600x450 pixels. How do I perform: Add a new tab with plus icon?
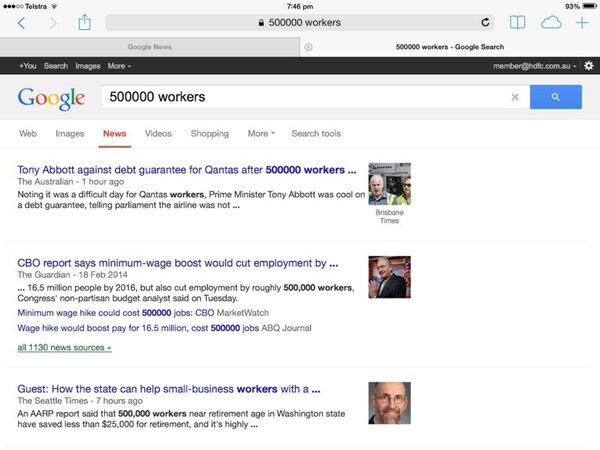(582, 22)
